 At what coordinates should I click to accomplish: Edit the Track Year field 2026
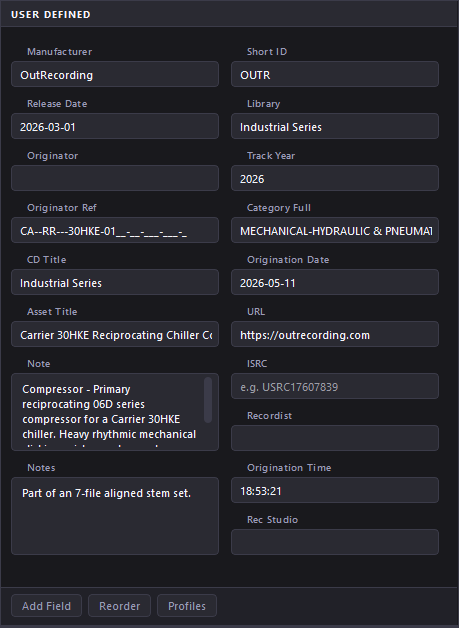click(335, 178)
